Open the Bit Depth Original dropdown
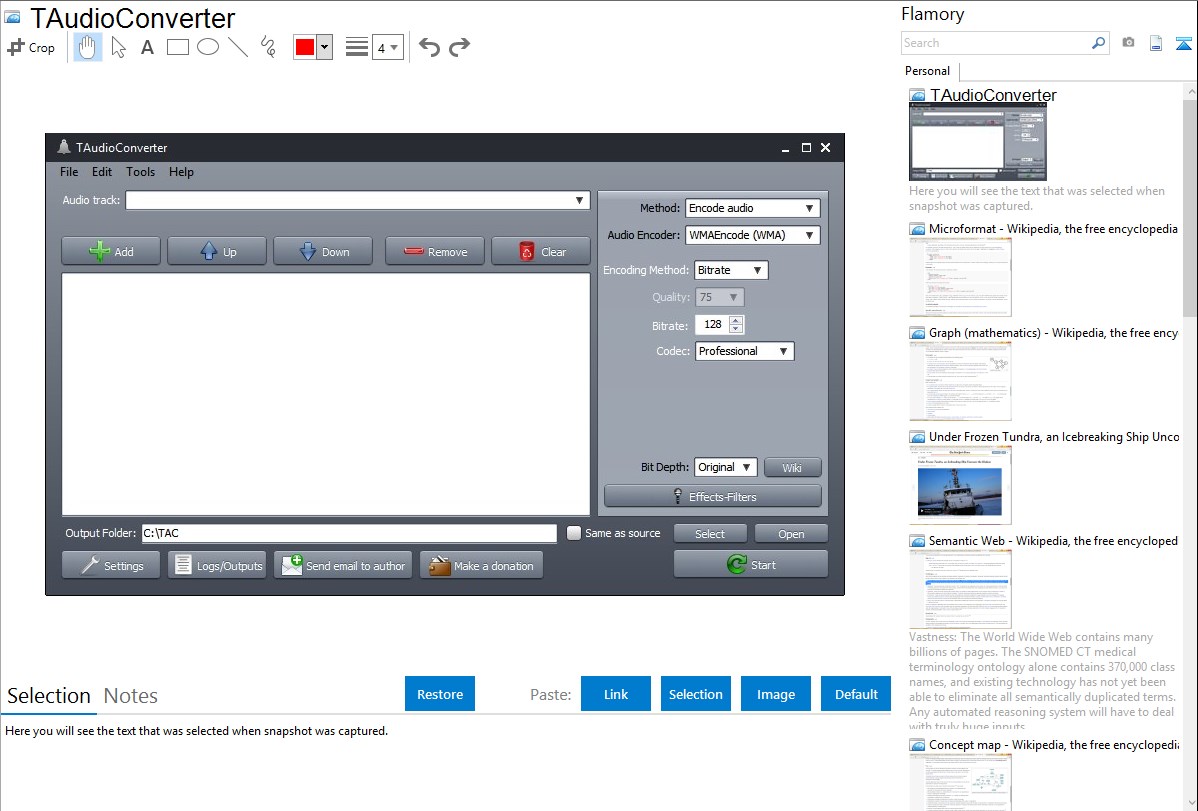 point(726,467)
